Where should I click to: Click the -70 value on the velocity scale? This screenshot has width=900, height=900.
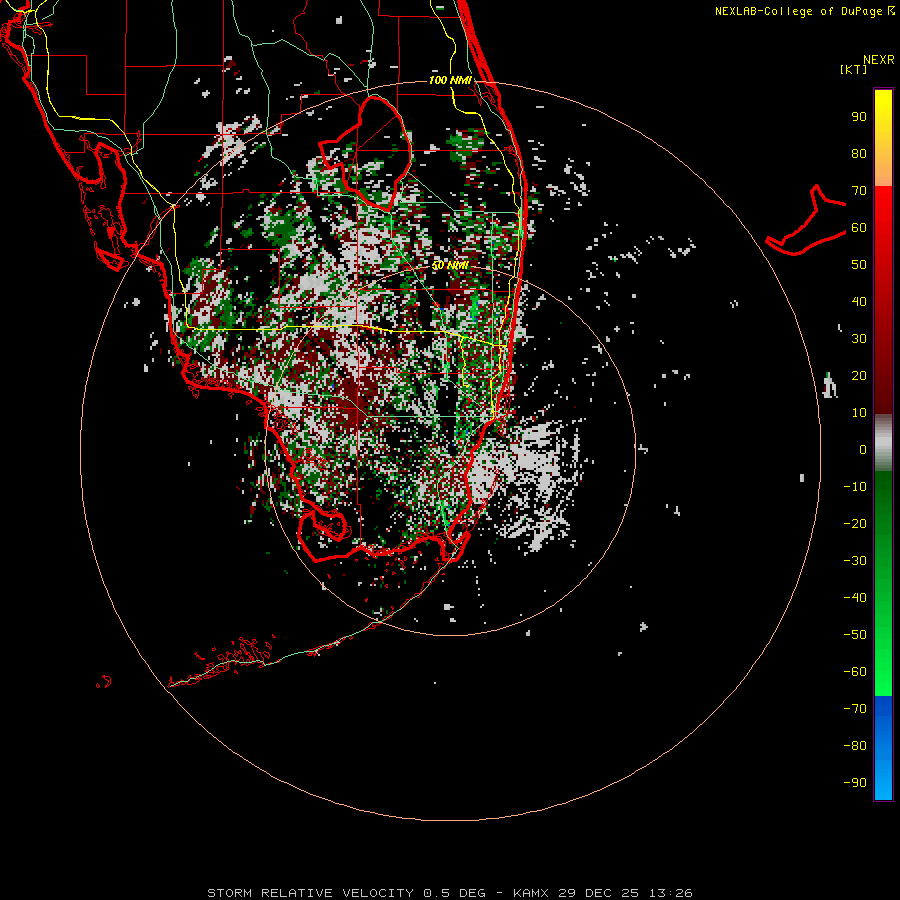855,709
